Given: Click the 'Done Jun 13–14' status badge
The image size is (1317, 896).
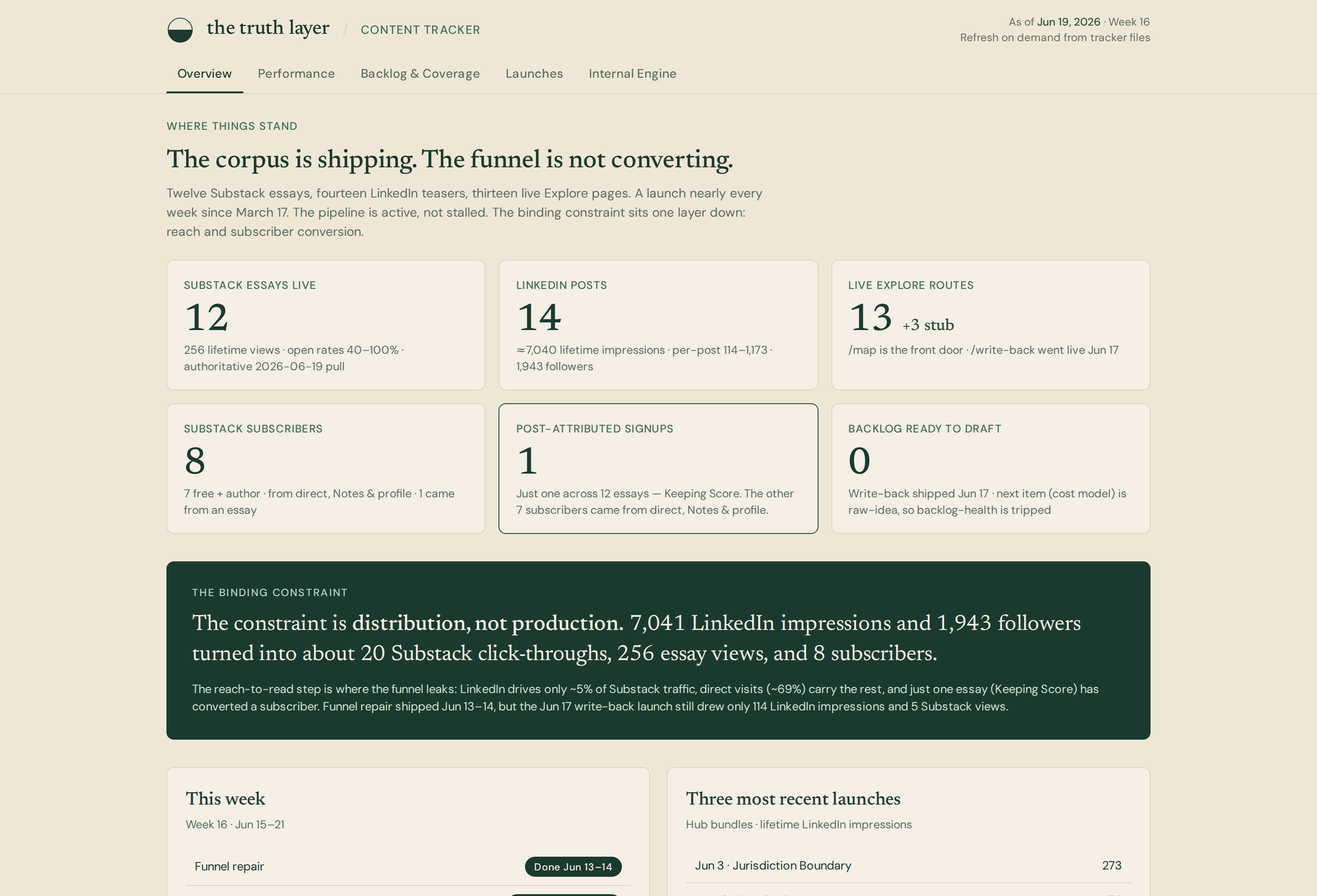Looking at the screenshot, I should click(x=573, y=867).
